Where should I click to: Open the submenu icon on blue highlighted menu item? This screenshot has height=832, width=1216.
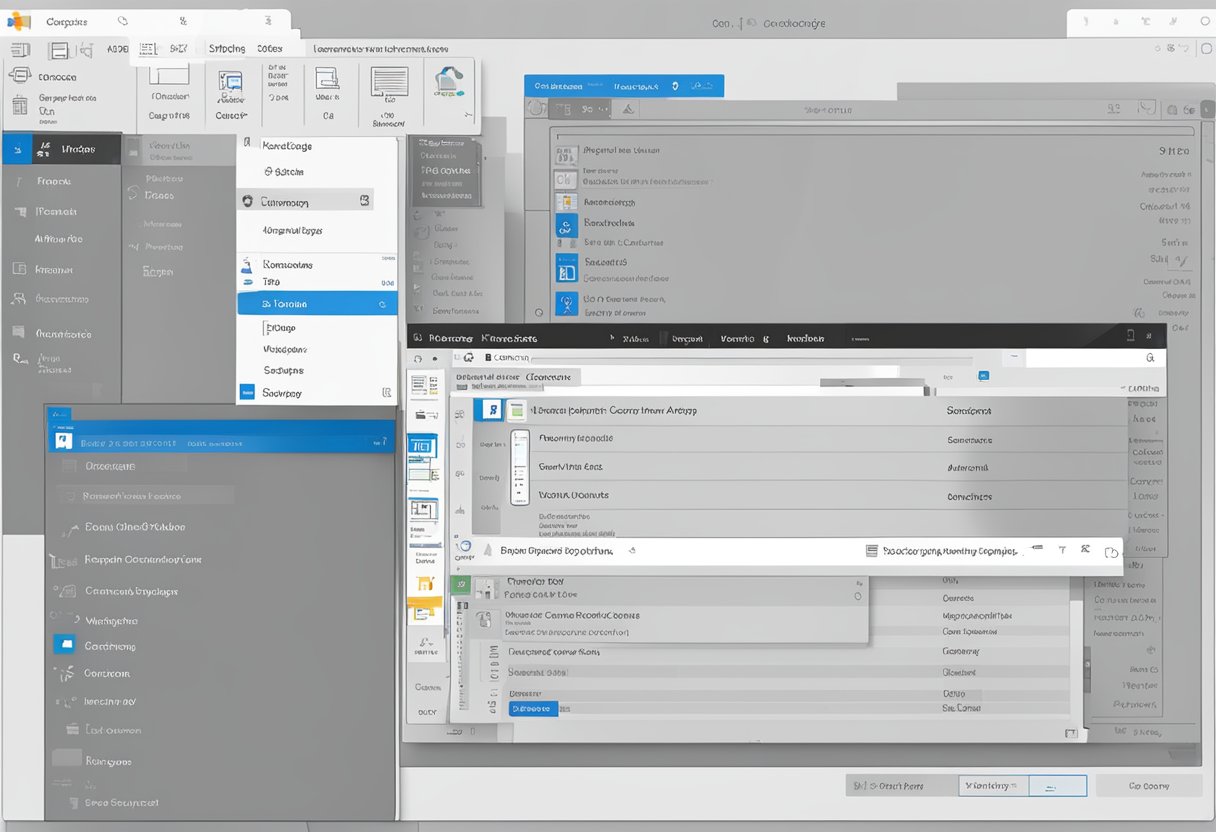pyautogui.click(x=382, y=304)
